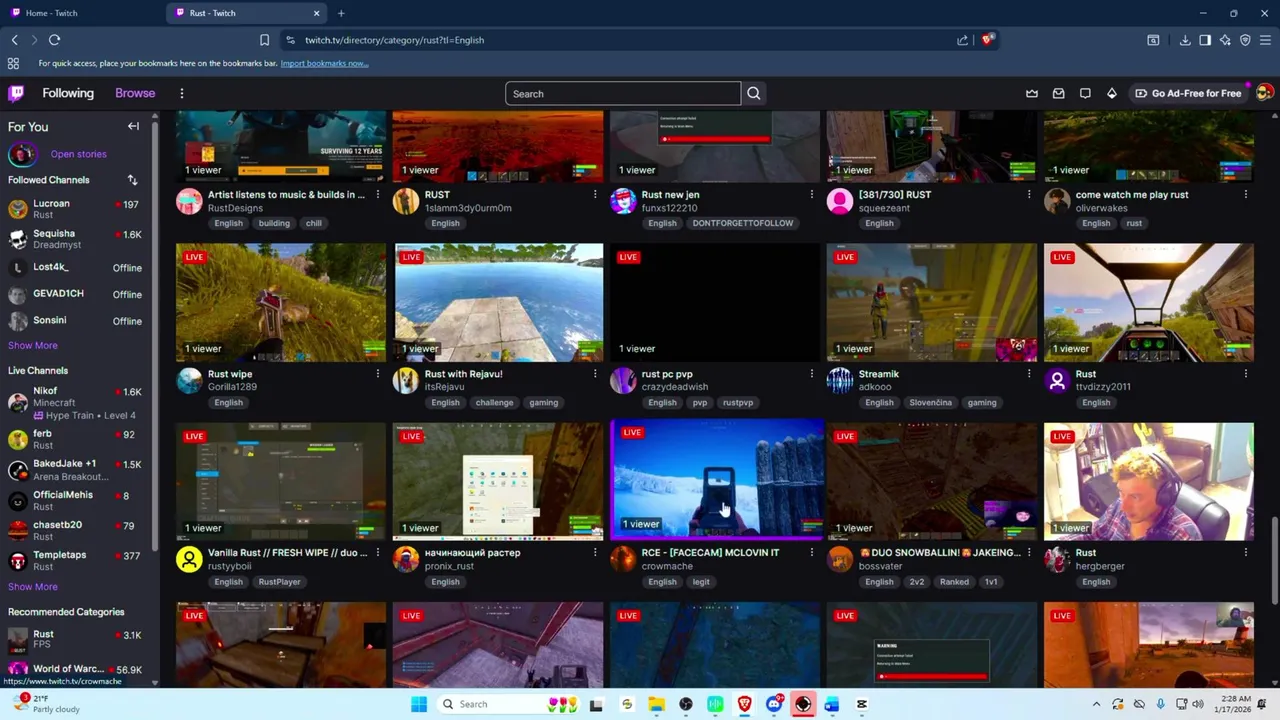
Task: Click the Slovenčina tag
Action: (930, 402)
